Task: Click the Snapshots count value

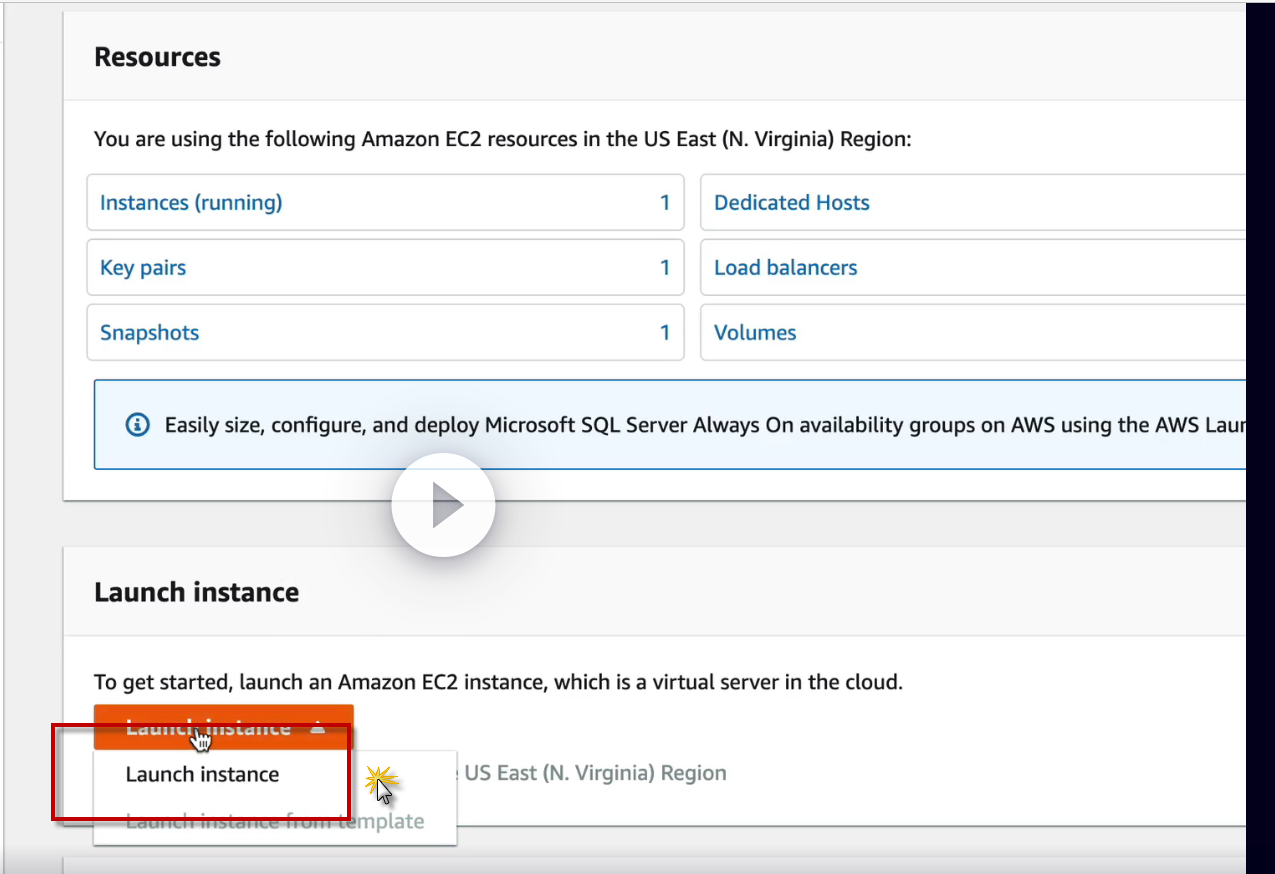Action: click(x=665, y=333)
